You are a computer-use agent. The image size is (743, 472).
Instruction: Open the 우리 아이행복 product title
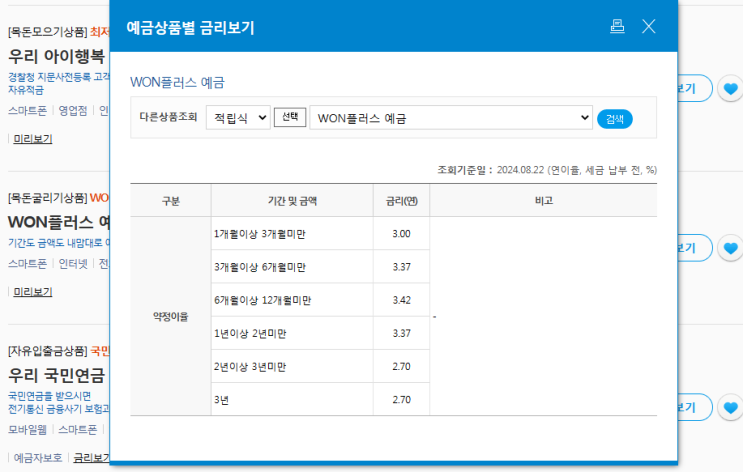[56, 56]
